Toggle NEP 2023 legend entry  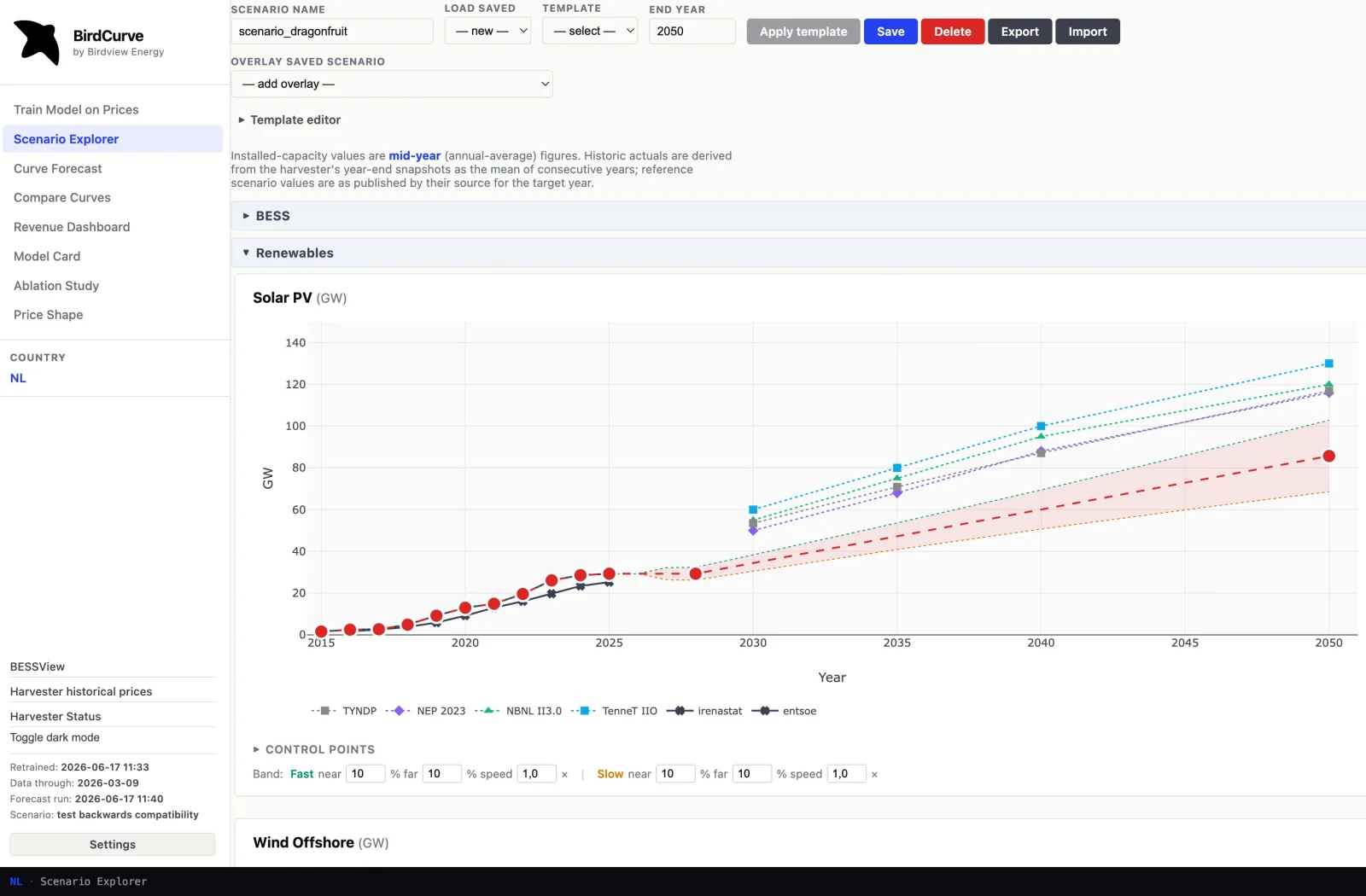pyautogui.click(x=425, y=711)
